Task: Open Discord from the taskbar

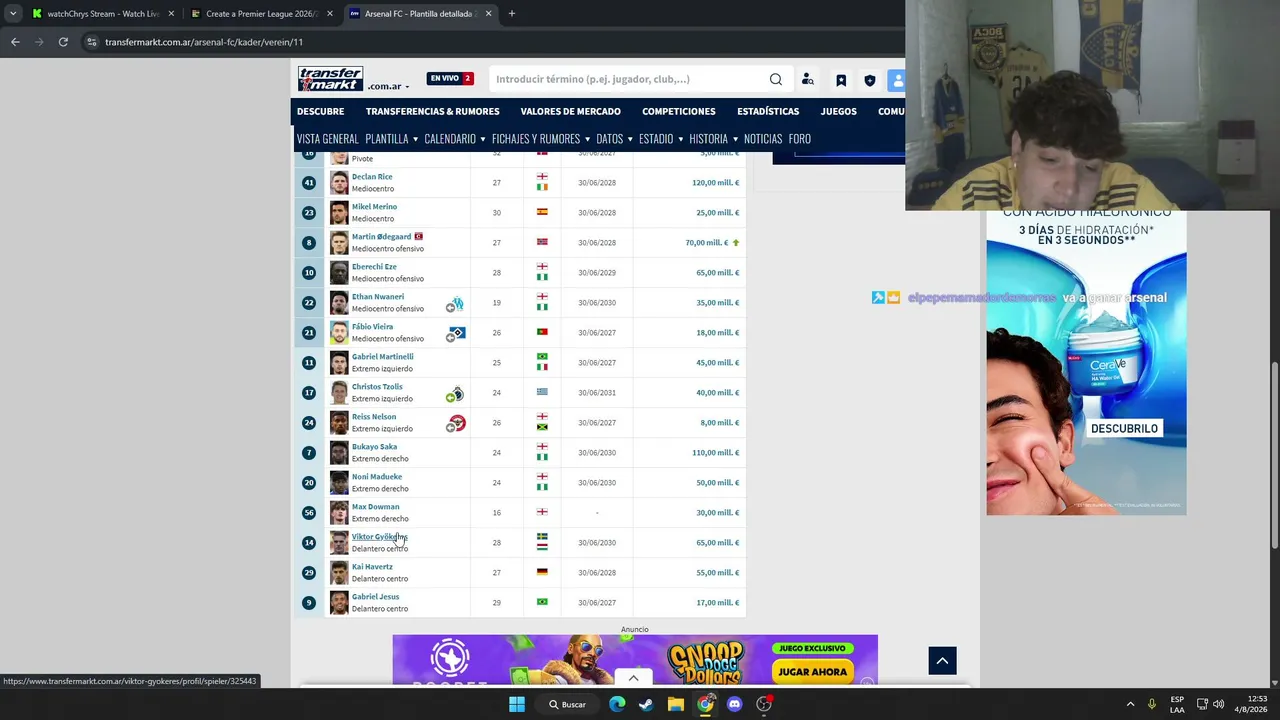Action: [735, 704]
